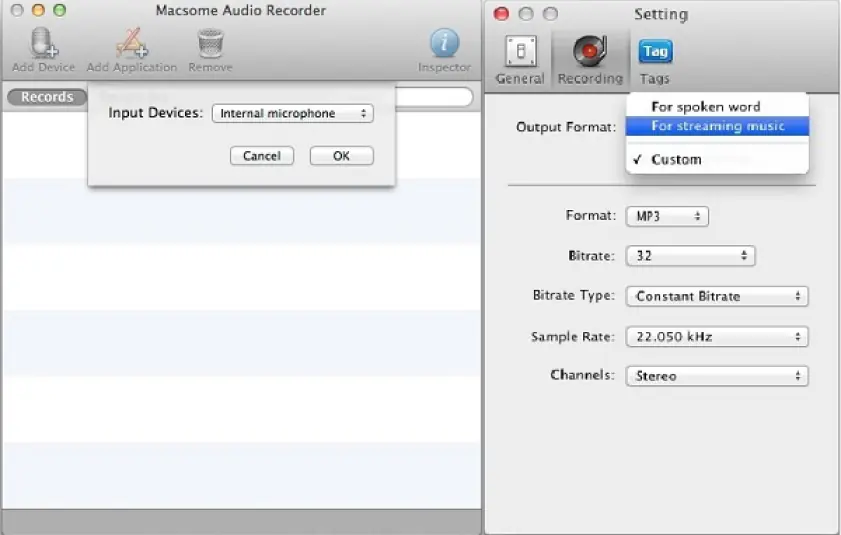Click the Remove trash can icon
The height and width of the screenshot is (535, 841).
(210, 43)
